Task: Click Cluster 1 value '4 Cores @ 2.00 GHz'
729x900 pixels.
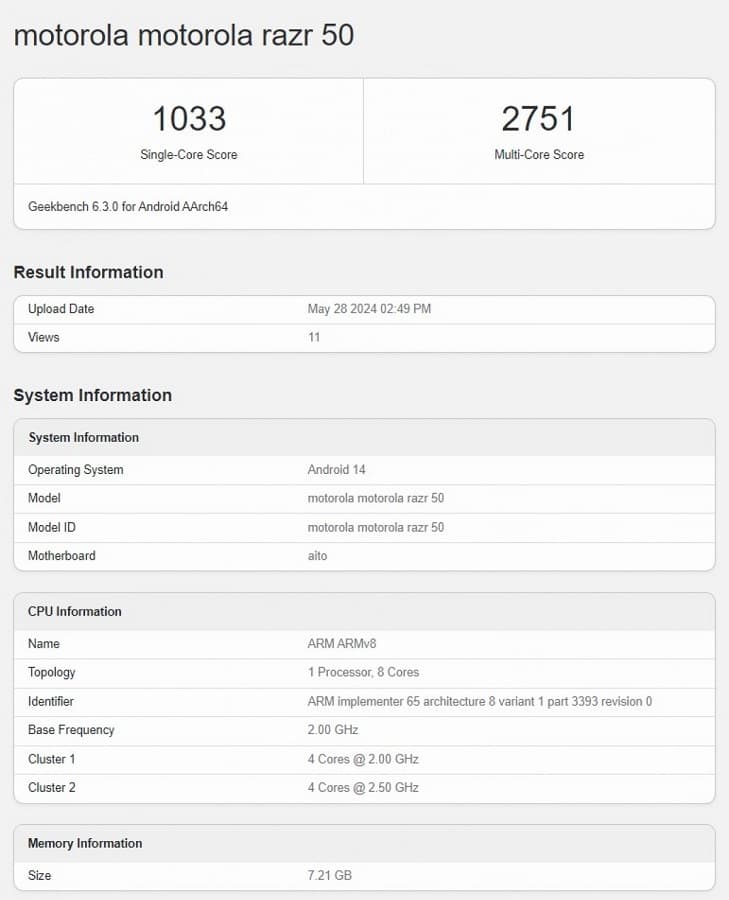Action: click(x=363, y=759)
